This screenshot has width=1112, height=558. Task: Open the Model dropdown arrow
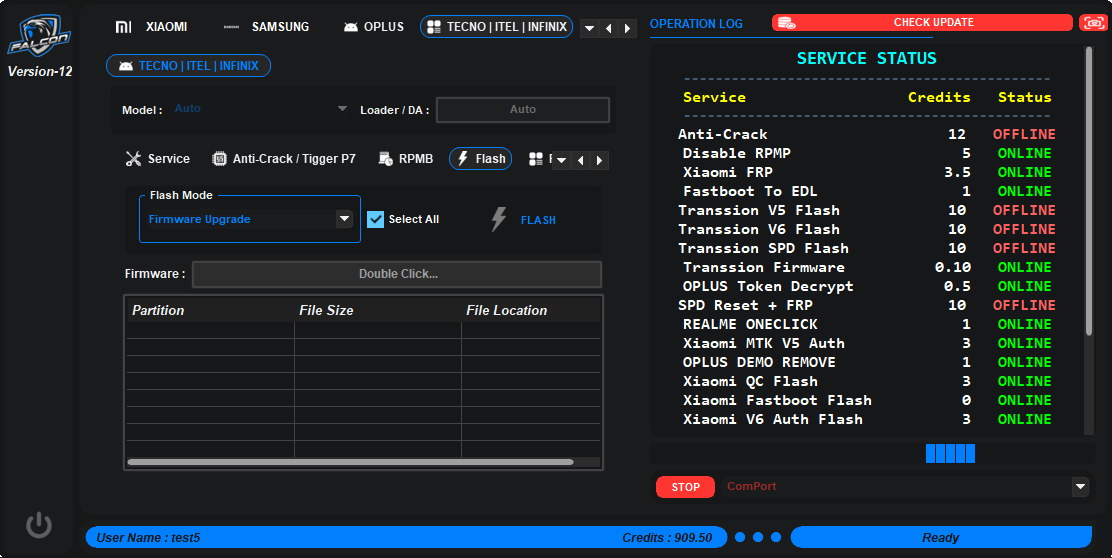[343, 109]
